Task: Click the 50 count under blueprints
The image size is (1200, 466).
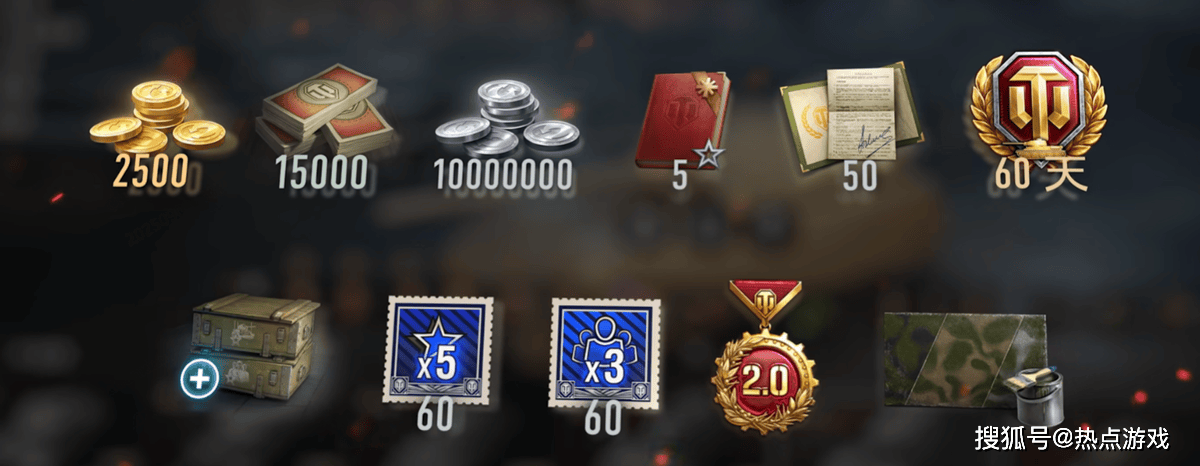Action: tap(859, 175)
